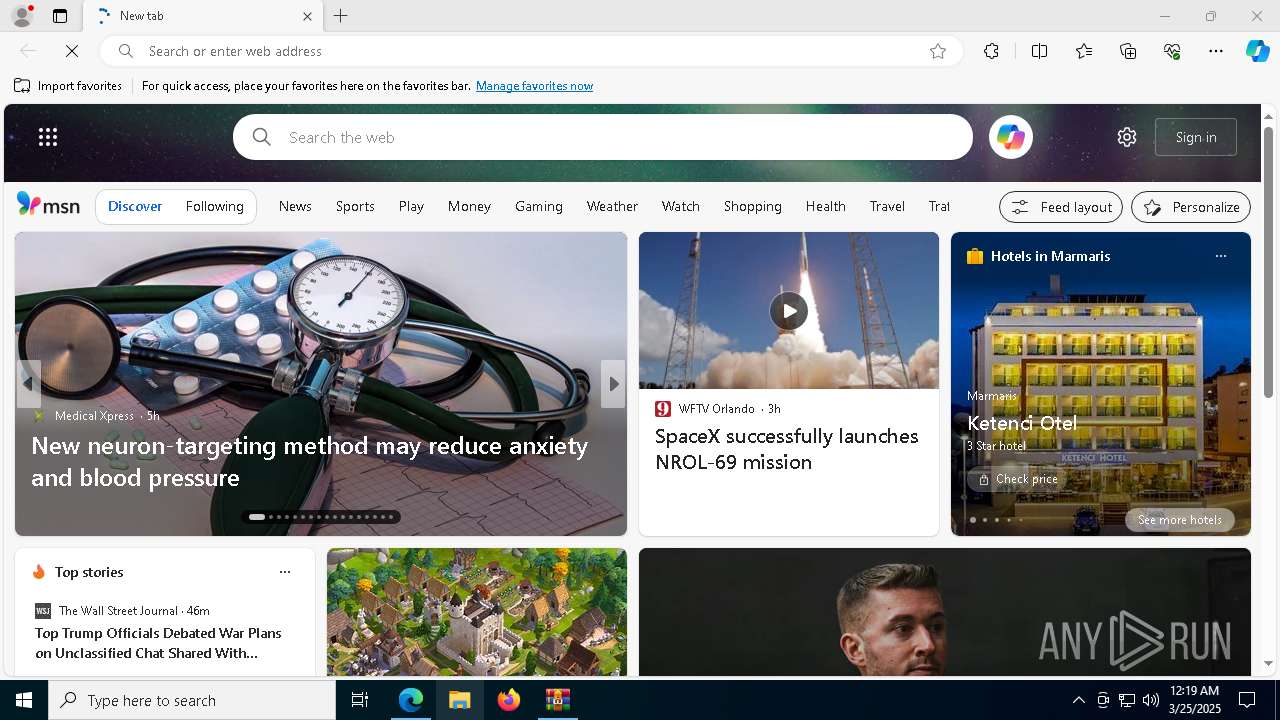Open the News category
Screen dimensions: 1280x720
coord(295,206)
